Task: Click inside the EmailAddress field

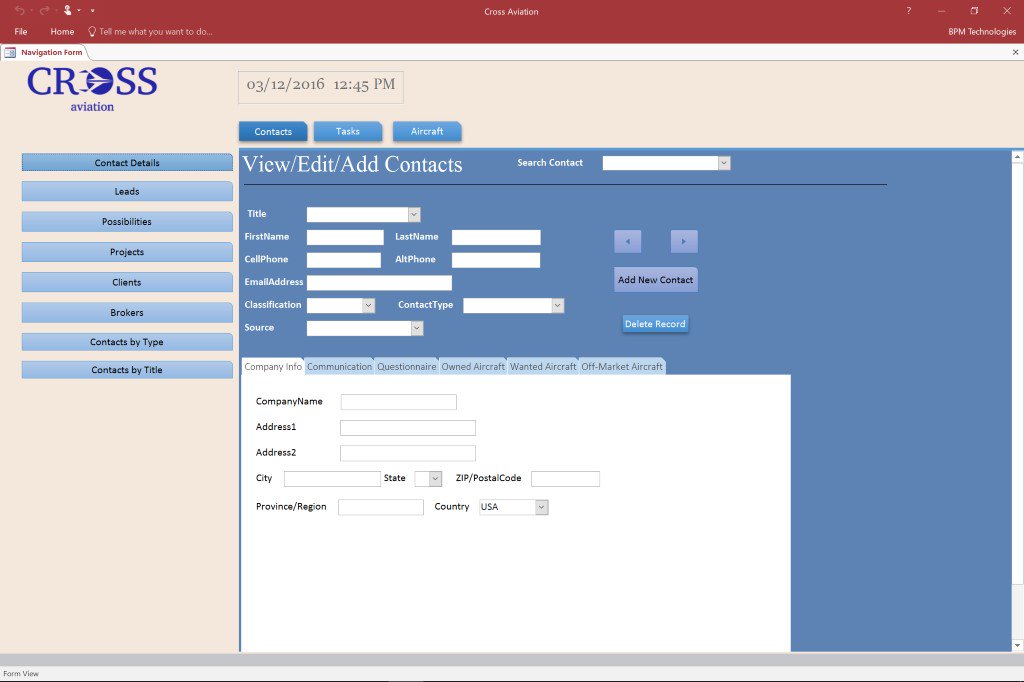Action: click(x=378, y=282)
